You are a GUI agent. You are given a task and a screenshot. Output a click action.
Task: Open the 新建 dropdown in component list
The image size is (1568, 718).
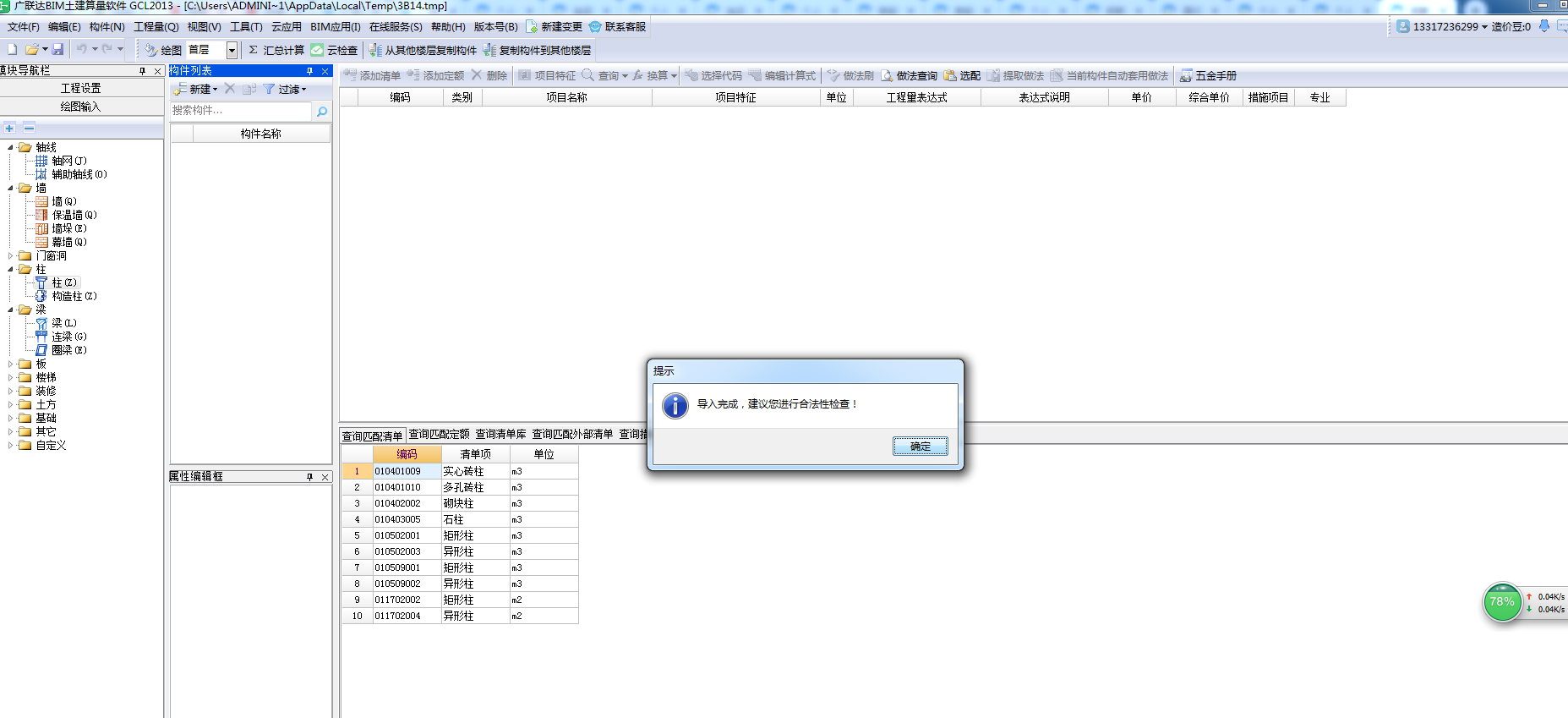[x=195, y=89]
